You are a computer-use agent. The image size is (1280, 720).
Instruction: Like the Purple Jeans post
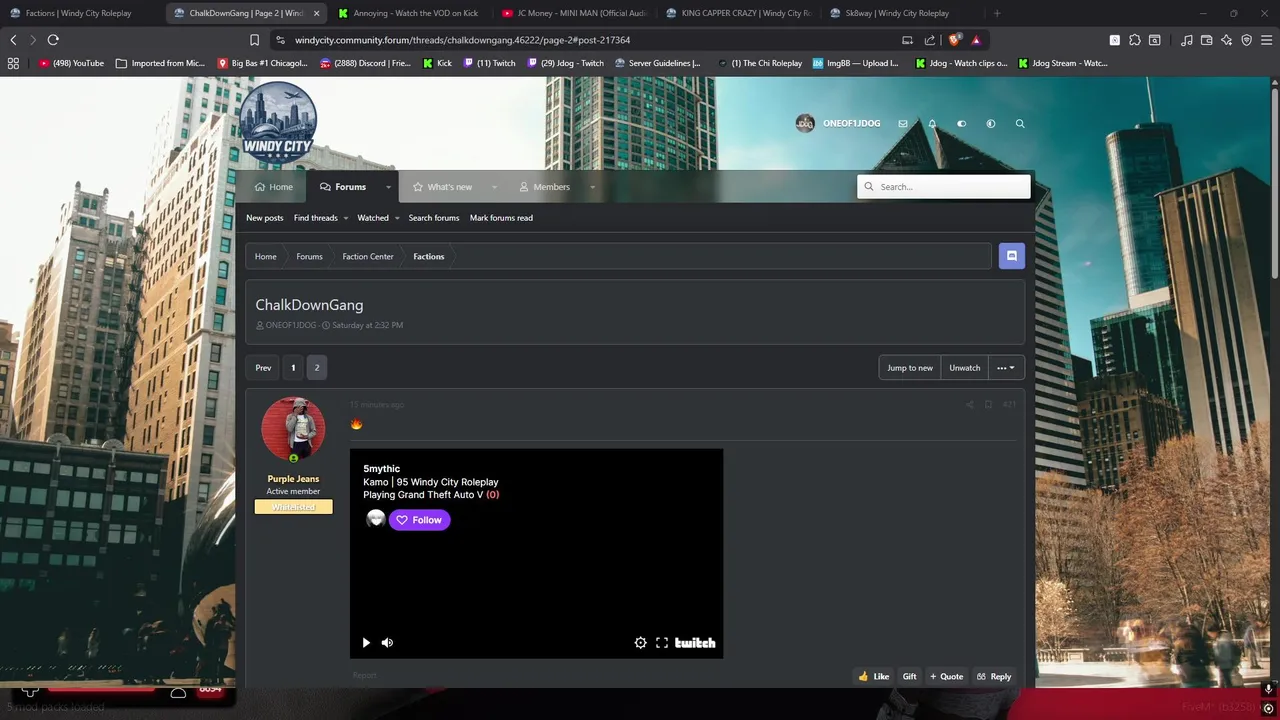coord(873,676)
